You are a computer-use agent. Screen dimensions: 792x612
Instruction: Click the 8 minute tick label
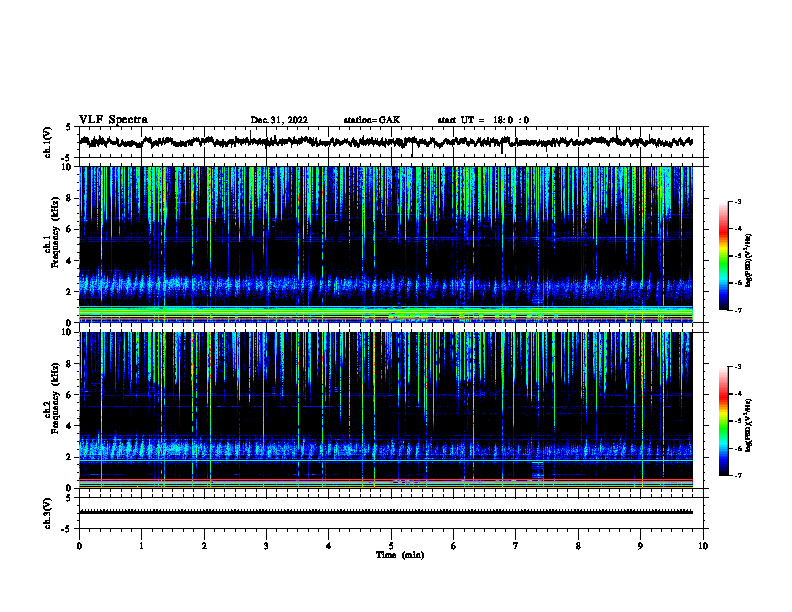[578, 546]
